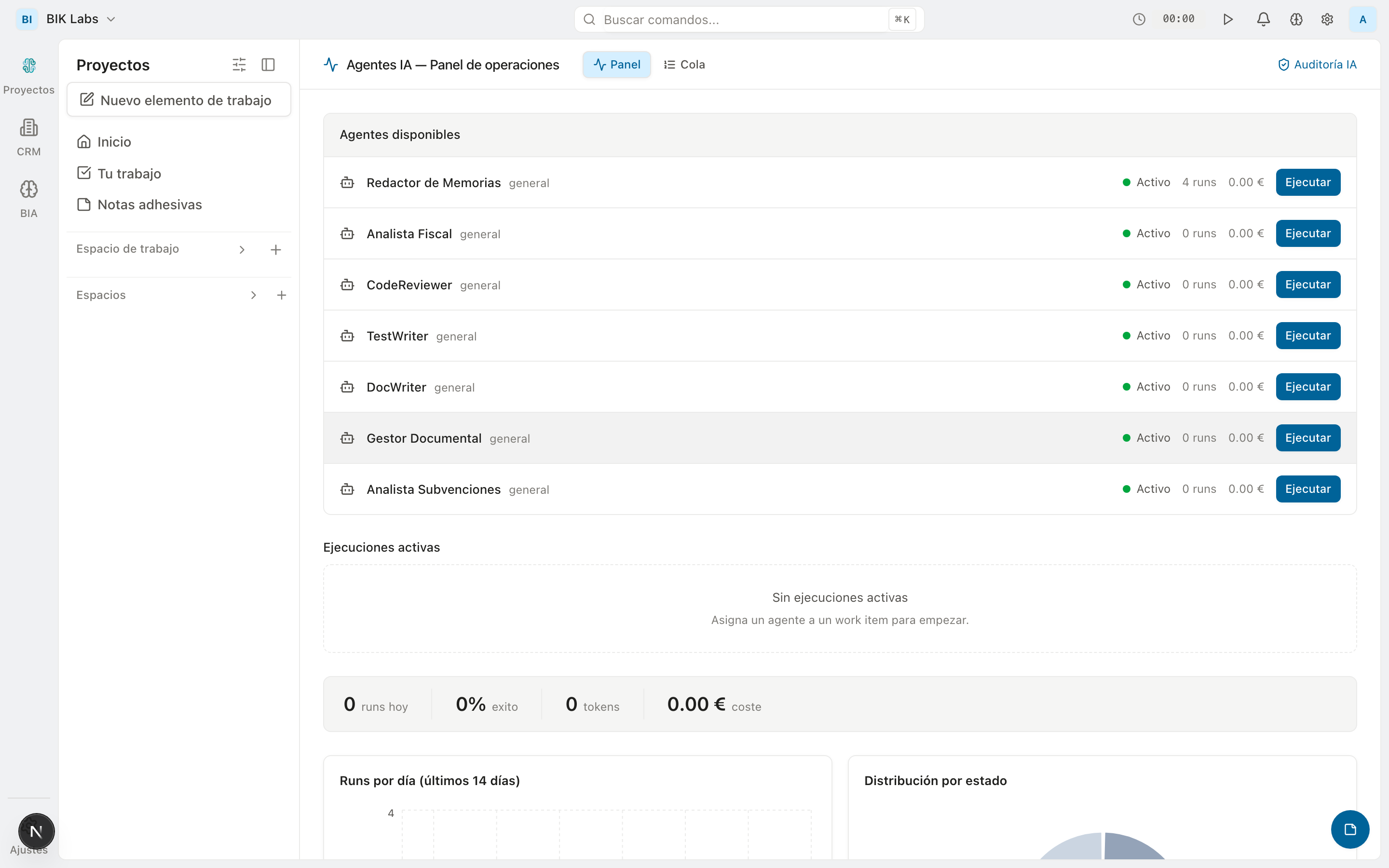Expand the Espacios section chevron

click(253, 295)
